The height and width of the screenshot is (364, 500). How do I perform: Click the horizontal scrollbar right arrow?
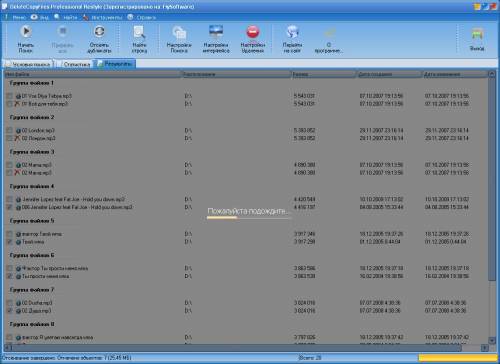point(485,348)
